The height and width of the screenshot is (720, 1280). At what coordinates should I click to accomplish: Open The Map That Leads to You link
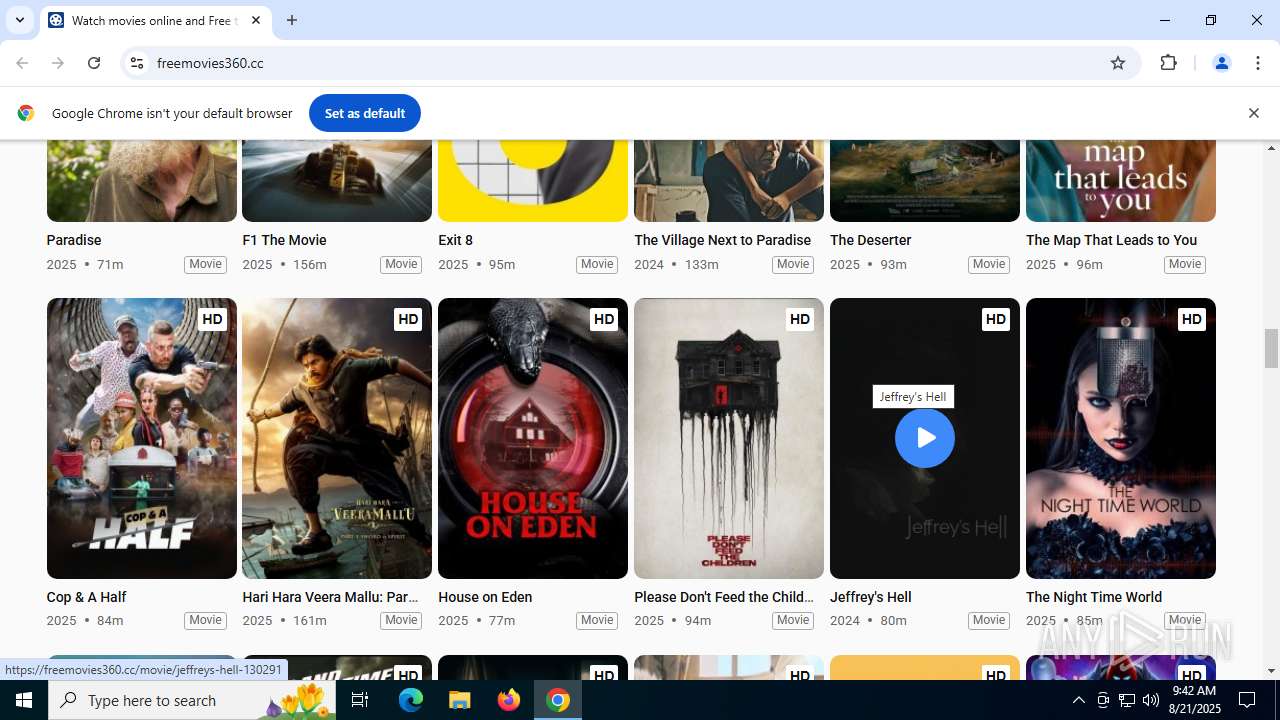(x=1111, y=240)
